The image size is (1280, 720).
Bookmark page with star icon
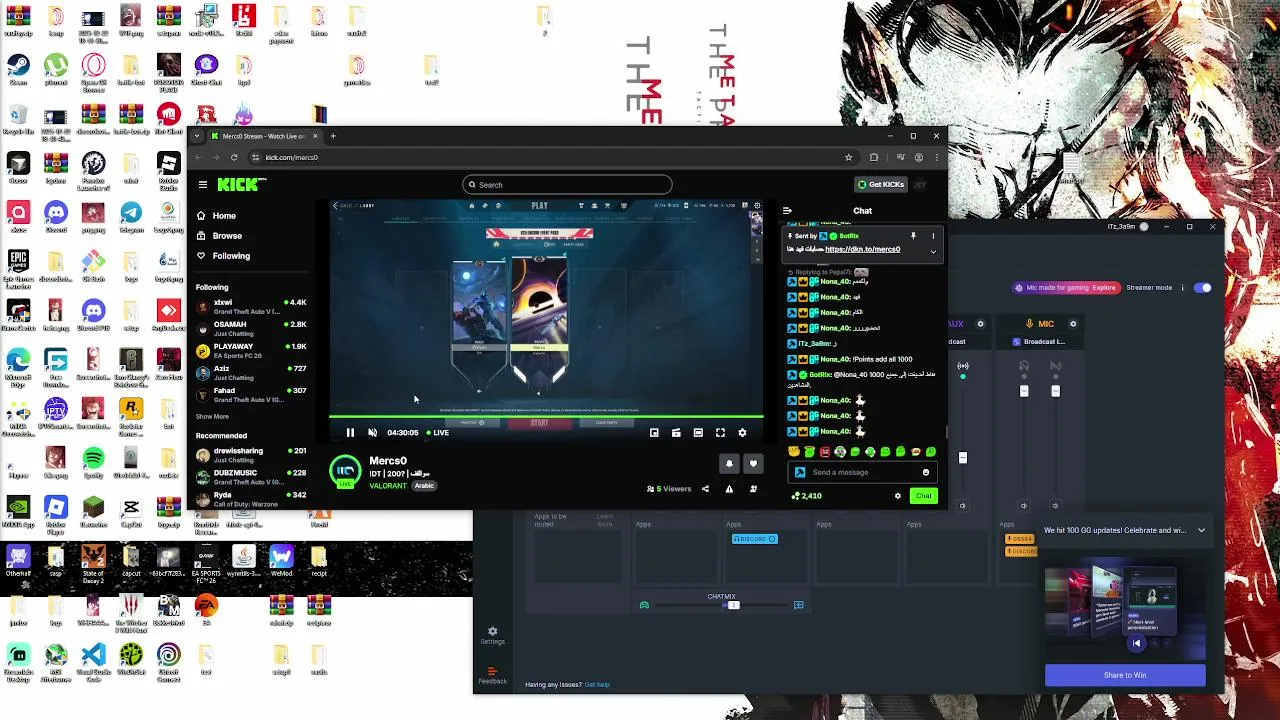(x=848, y=157)
